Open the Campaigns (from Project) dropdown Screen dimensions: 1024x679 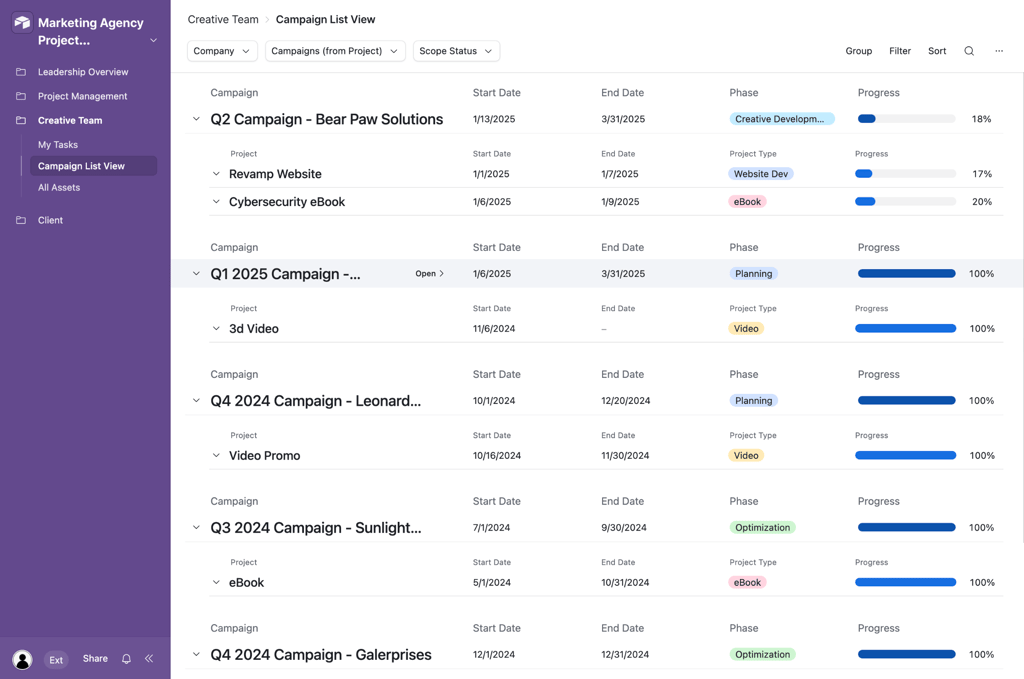(334, 51)
